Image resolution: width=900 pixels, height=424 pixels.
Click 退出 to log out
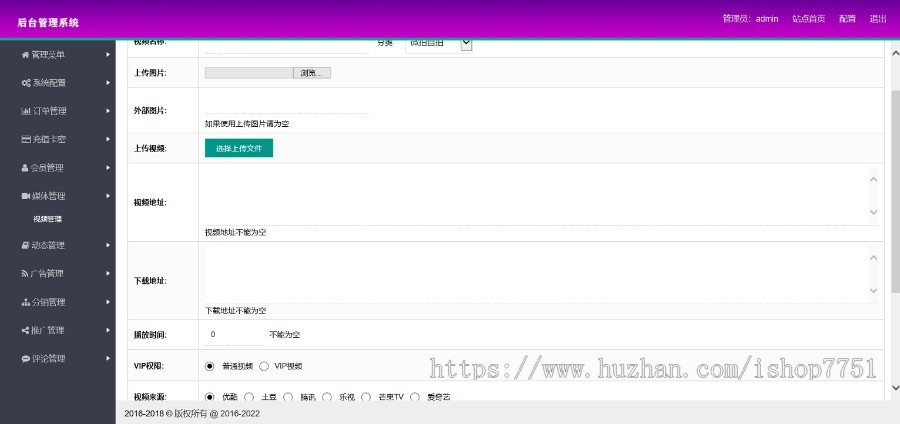pos(878,19)
